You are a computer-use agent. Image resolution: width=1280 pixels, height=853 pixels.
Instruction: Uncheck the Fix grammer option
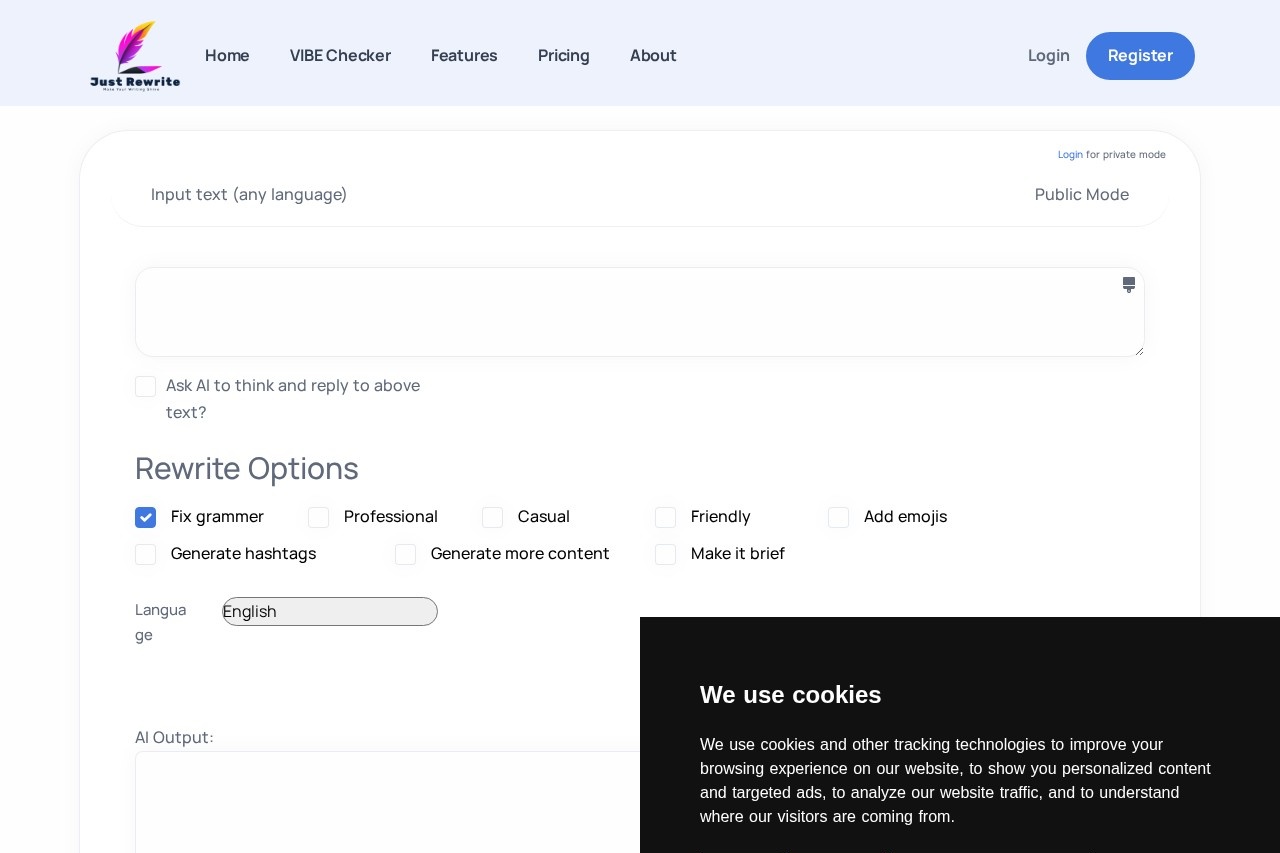146,518
